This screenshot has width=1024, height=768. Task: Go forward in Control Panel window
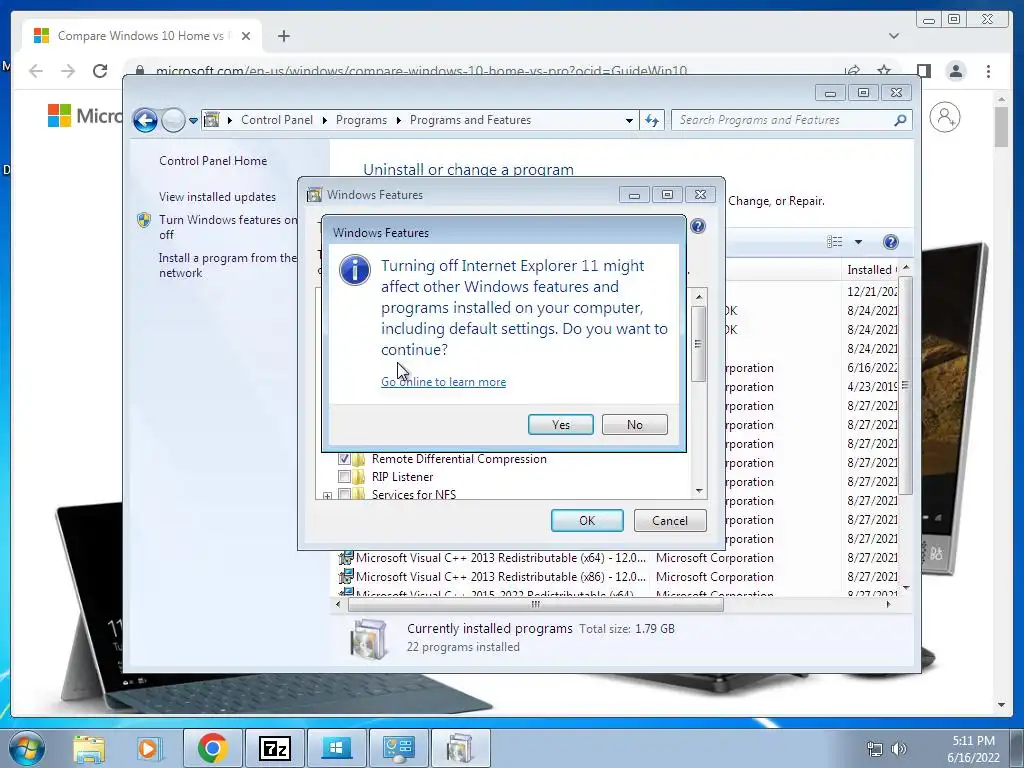tap(173, 120)
